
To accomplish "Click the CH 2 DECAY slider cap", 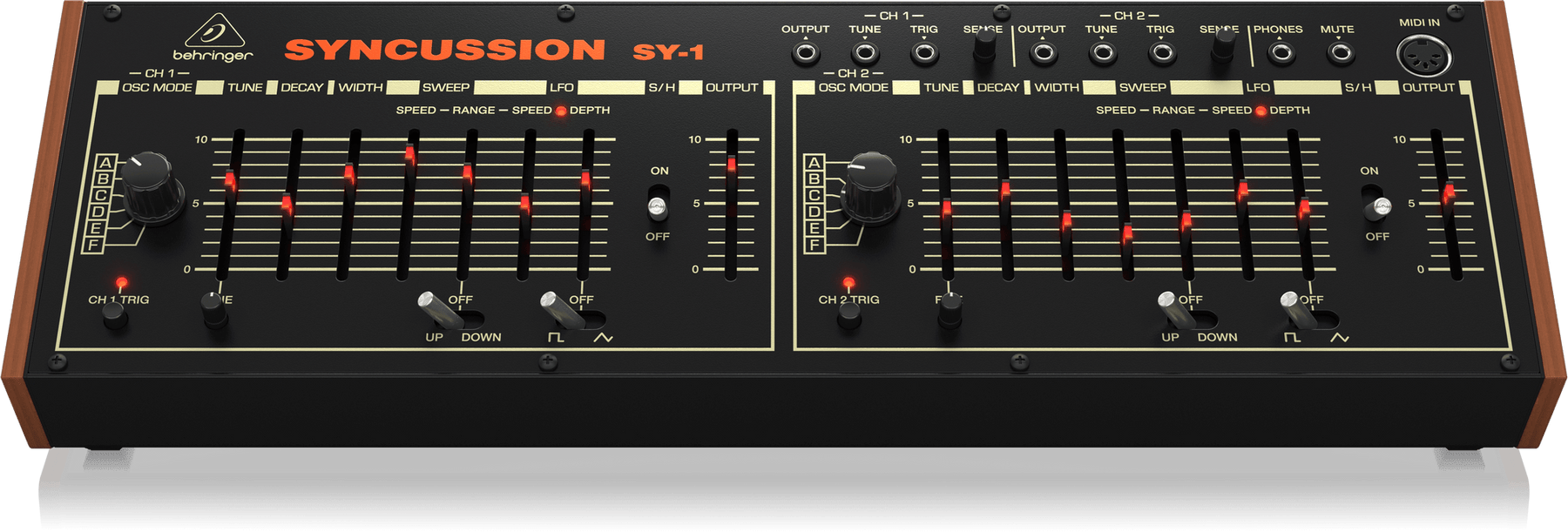I will pos(1005,190).
